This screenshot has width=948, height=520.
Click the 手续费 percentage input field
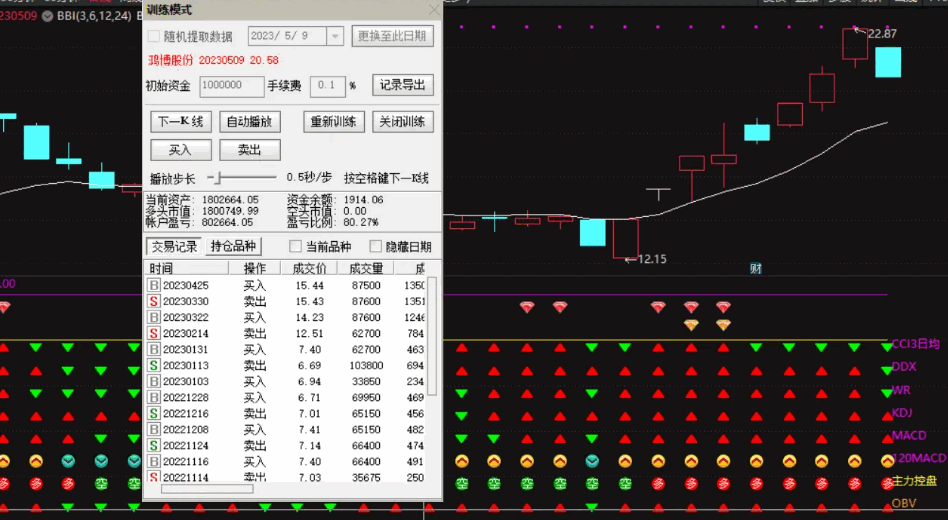(328, 86)
